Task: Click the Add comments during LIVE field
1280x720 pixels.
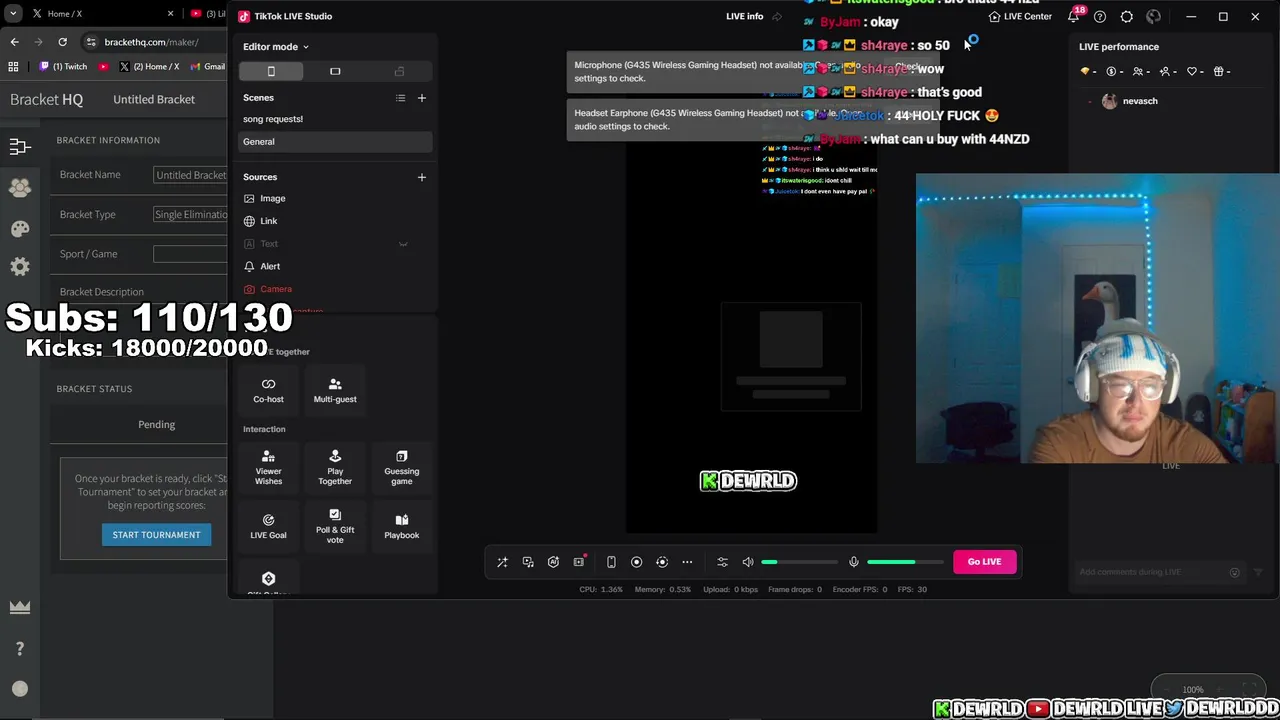Action: (1150, 572)
